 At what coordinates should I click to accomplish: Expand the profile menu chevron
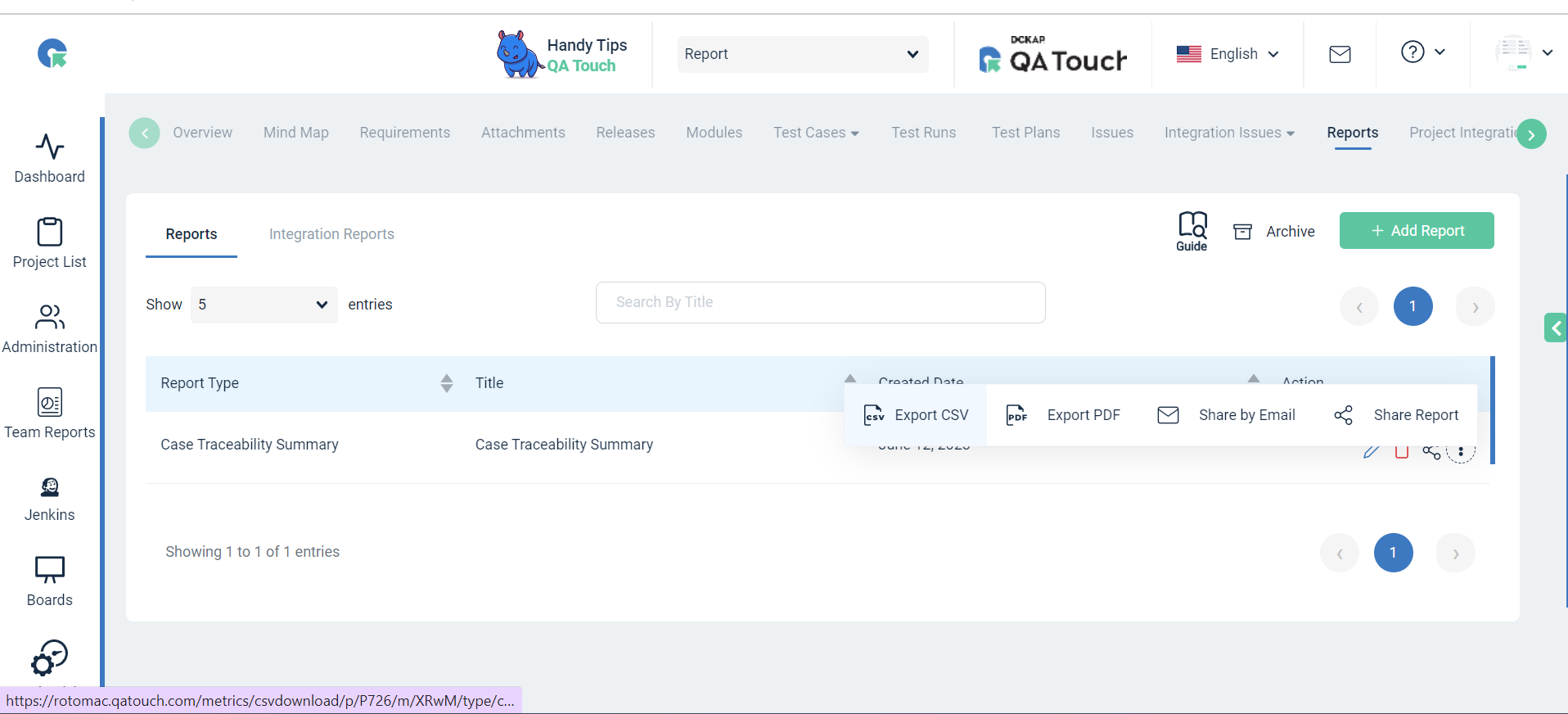1548,52
